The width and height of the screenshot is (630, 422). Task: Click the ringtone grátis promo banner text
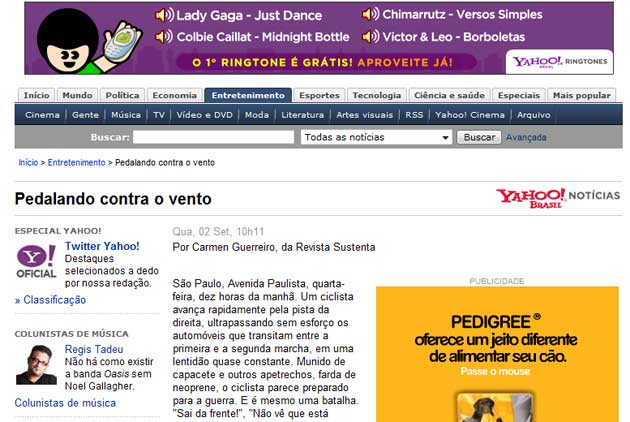click(x=323, y=63)
